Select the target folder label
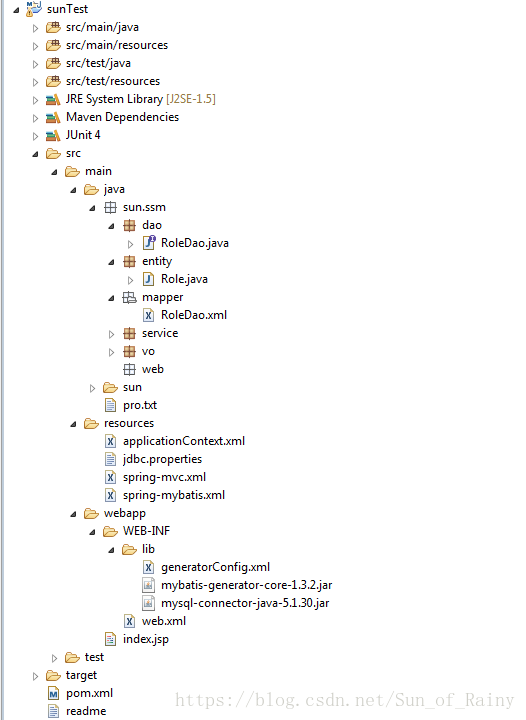Viewport: 526px width, 720px height. tap(81, 675)
